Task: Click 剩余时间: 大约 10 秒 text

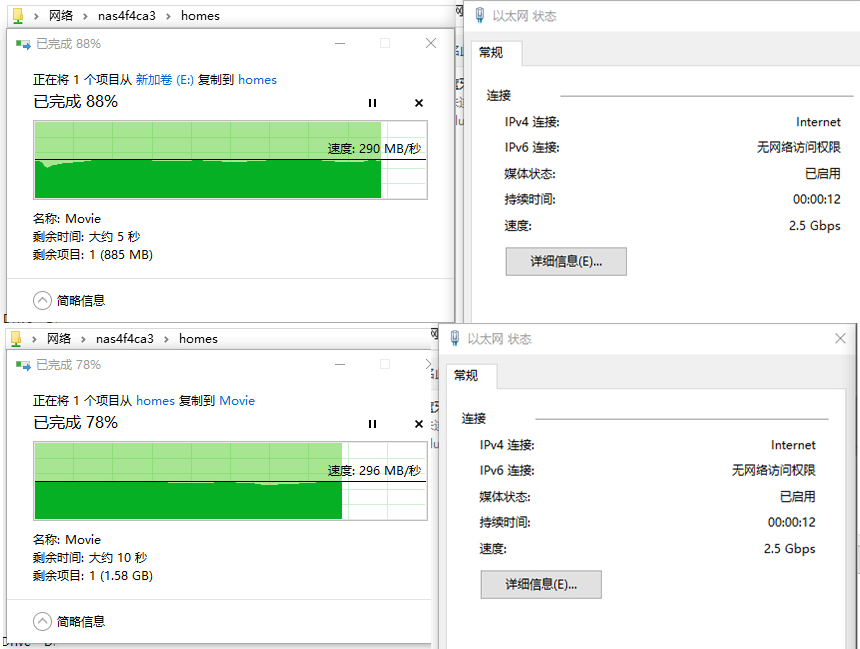Action: 90,558
